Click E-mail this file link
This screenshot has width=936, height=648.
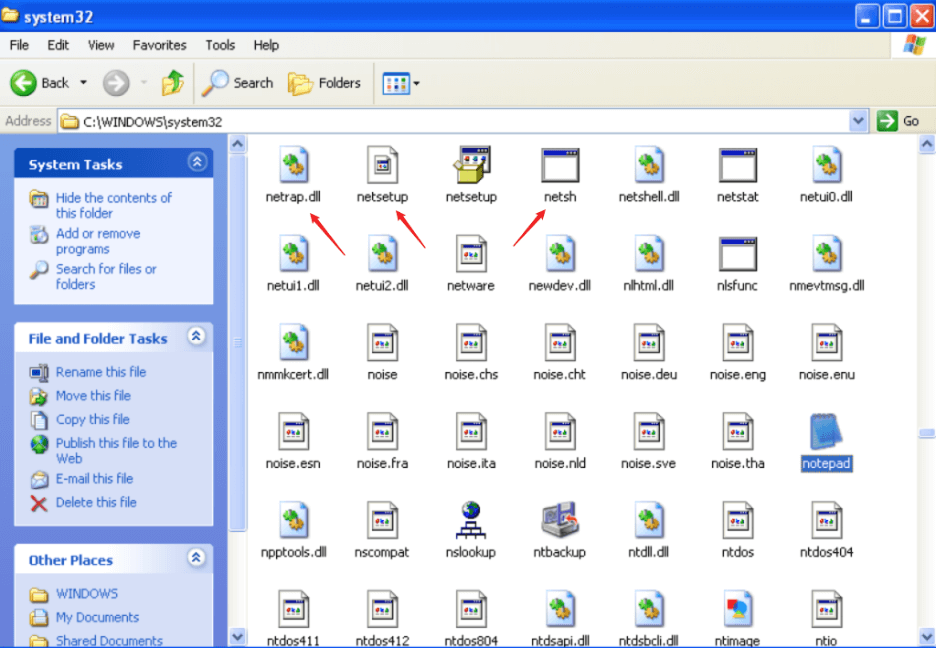click(x=94, y=479)
